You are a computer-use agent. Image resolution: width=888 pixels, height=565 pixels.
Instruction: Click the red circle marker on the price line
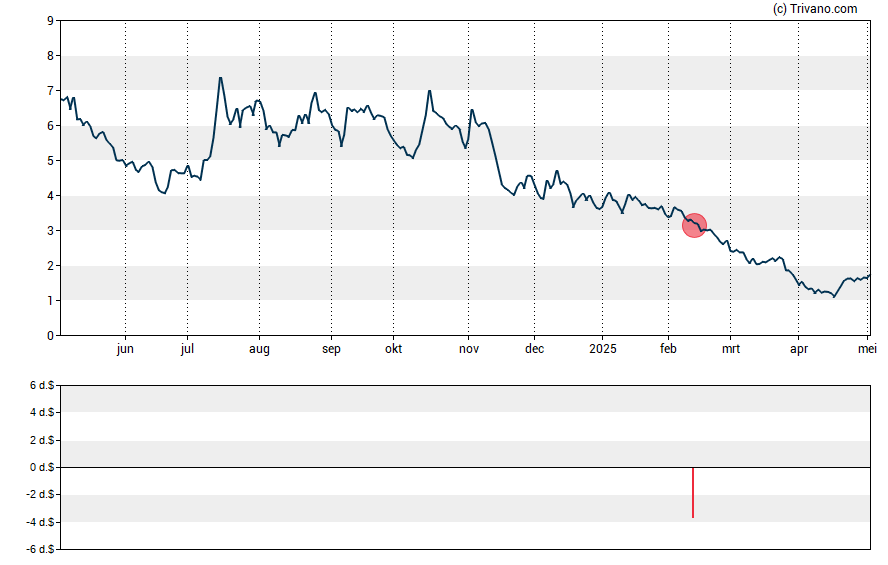[694, 225]
